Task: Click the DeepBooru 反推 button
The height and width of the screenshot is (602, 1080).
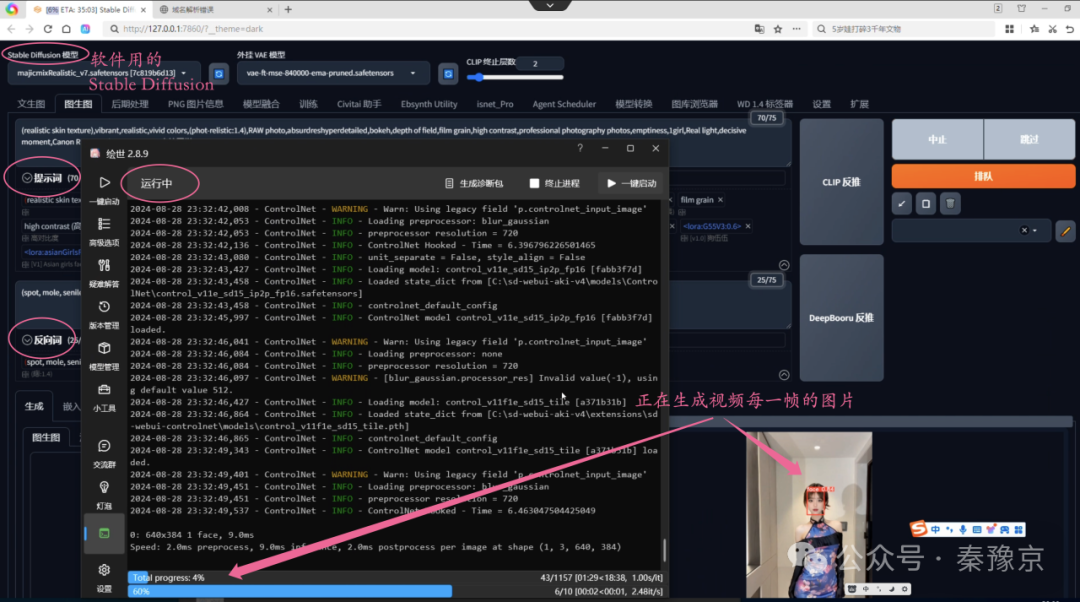Action: tap(841, 318)
